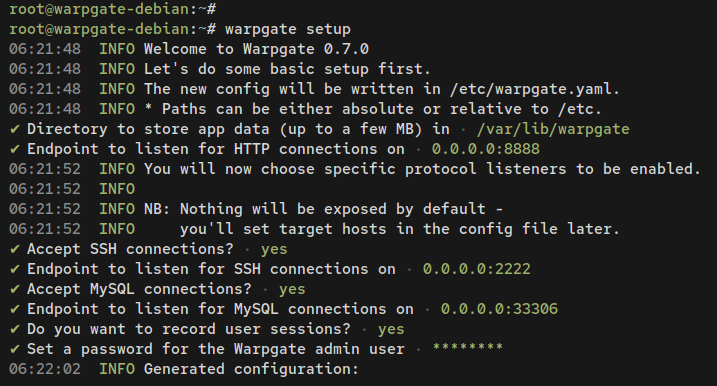717x386 pixels.
Task: Click the 'yes' answer for record user sessions
Action: [x=391, y=329]
